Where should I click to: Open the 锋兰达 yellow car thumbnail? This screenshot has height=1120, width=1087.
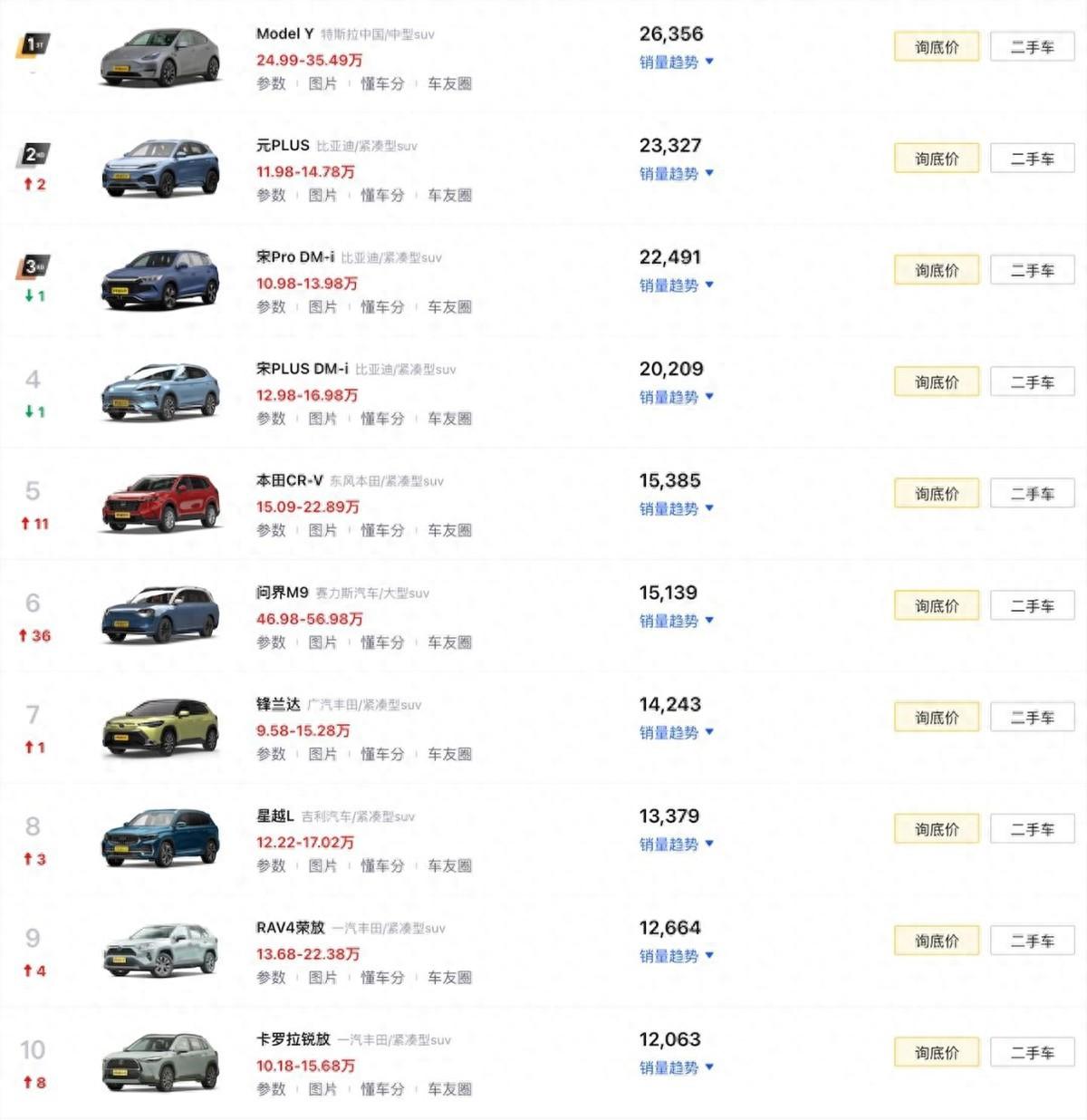pos(160,728)
